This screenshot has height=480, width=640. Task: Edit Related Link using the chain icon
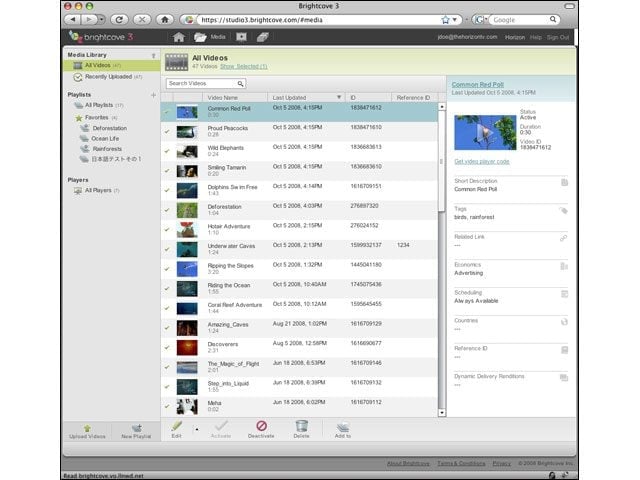click(564, 238)
